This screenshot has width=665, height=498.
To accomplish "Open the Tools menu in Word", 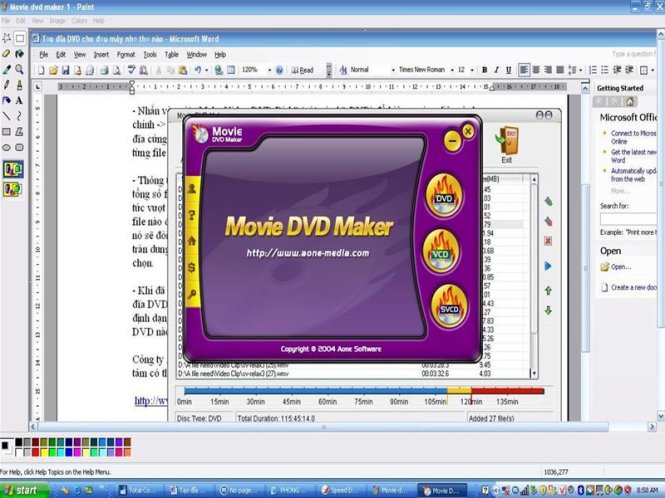I will 150,55.
